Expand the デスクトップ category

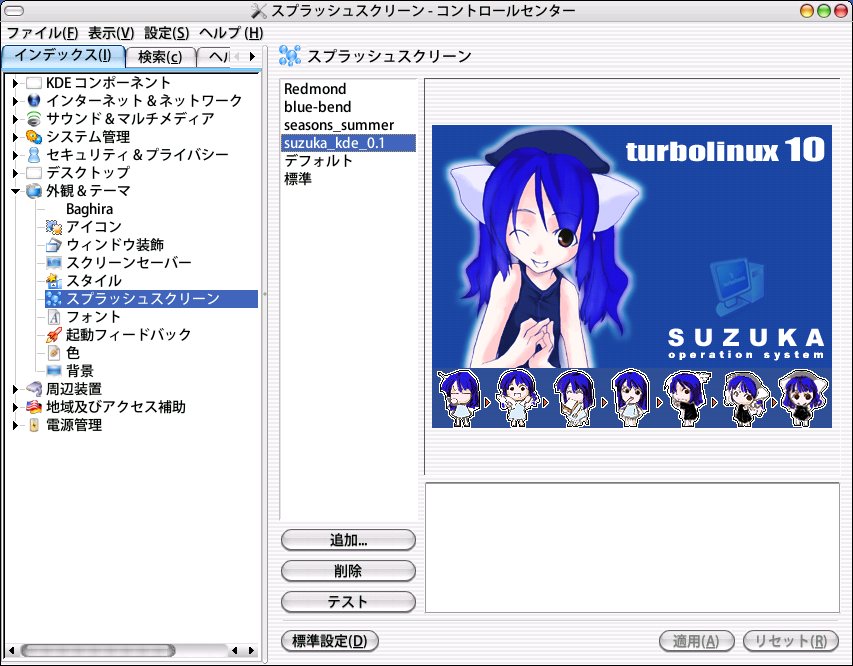point(15,173)
